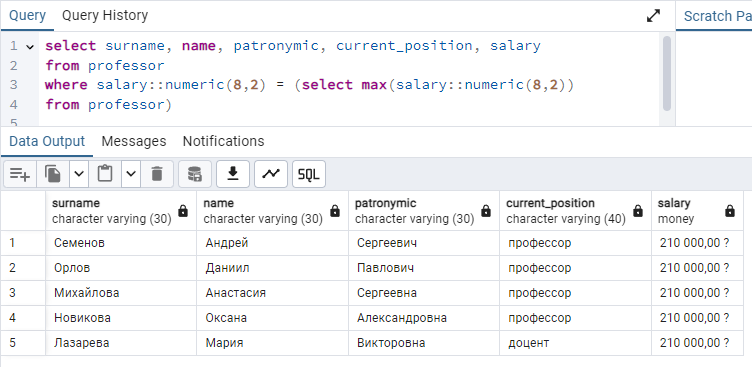Image resolution: width=752 pixels, height=367 pixels.
Task: Click the Delete row trash icon
Action: tap(157, 174)
